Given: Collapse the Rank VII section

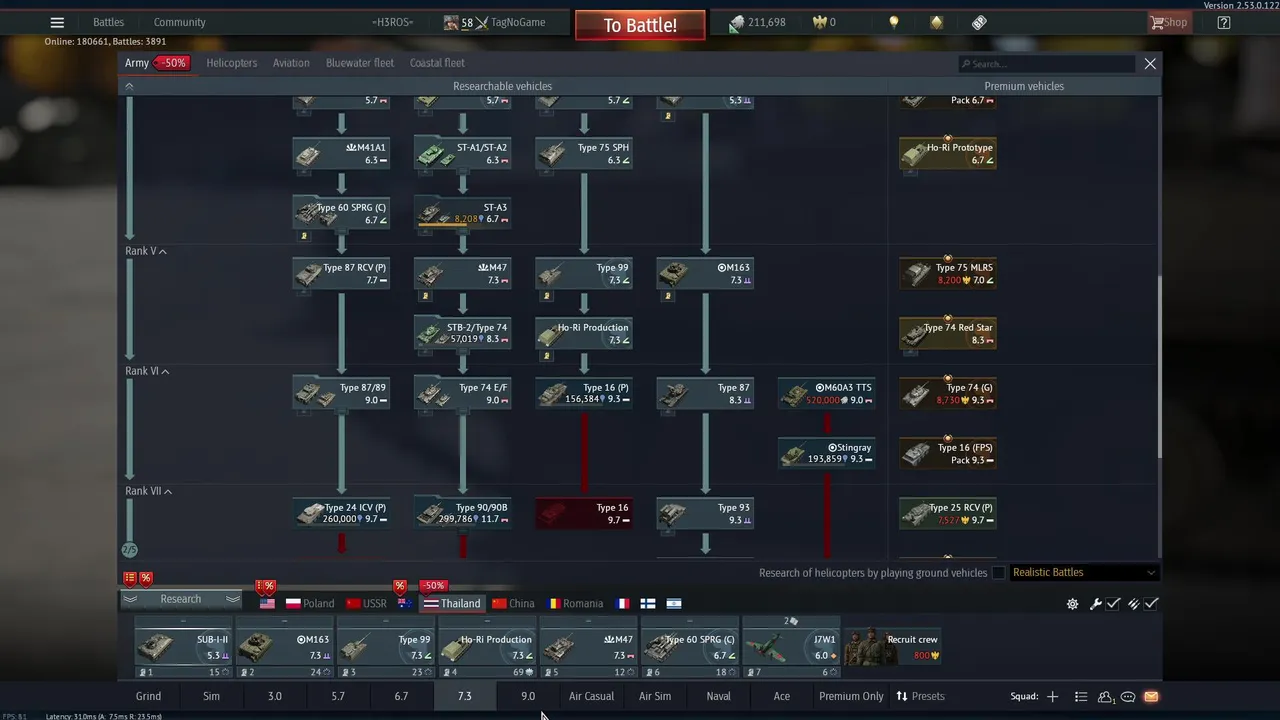Looking at the screenshot, I should [x=149, y=491].
